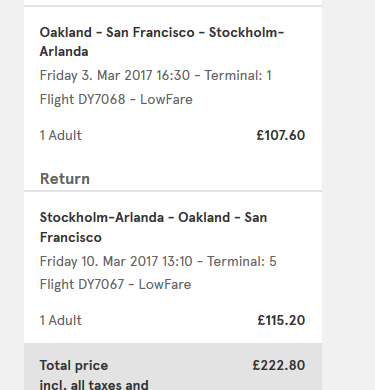Click the Flight DY7068 - LowFare text
The image size is (375, 390).
[116, 99]
